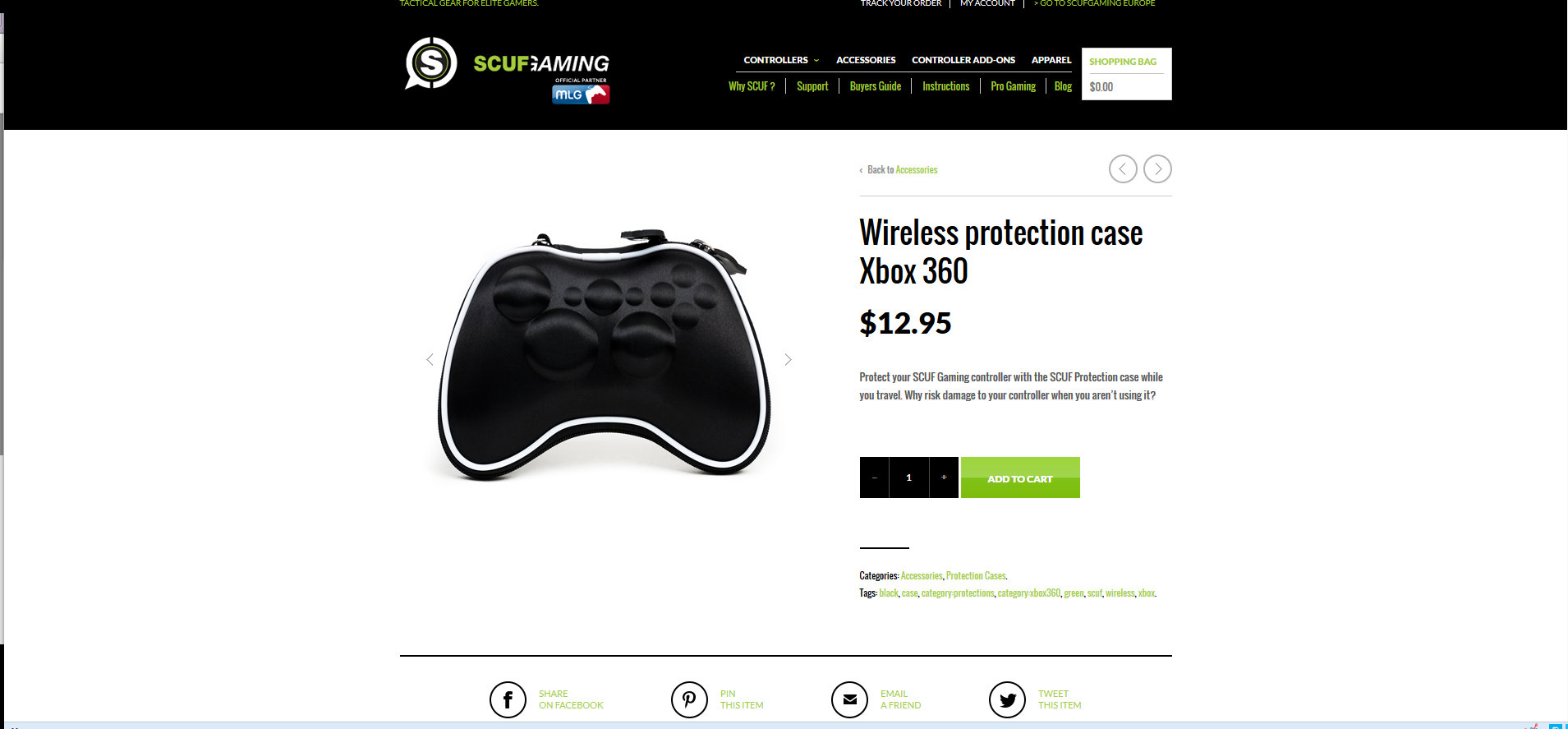
Task: Show previous product image arrow
Action: click(x=430, y=359)
